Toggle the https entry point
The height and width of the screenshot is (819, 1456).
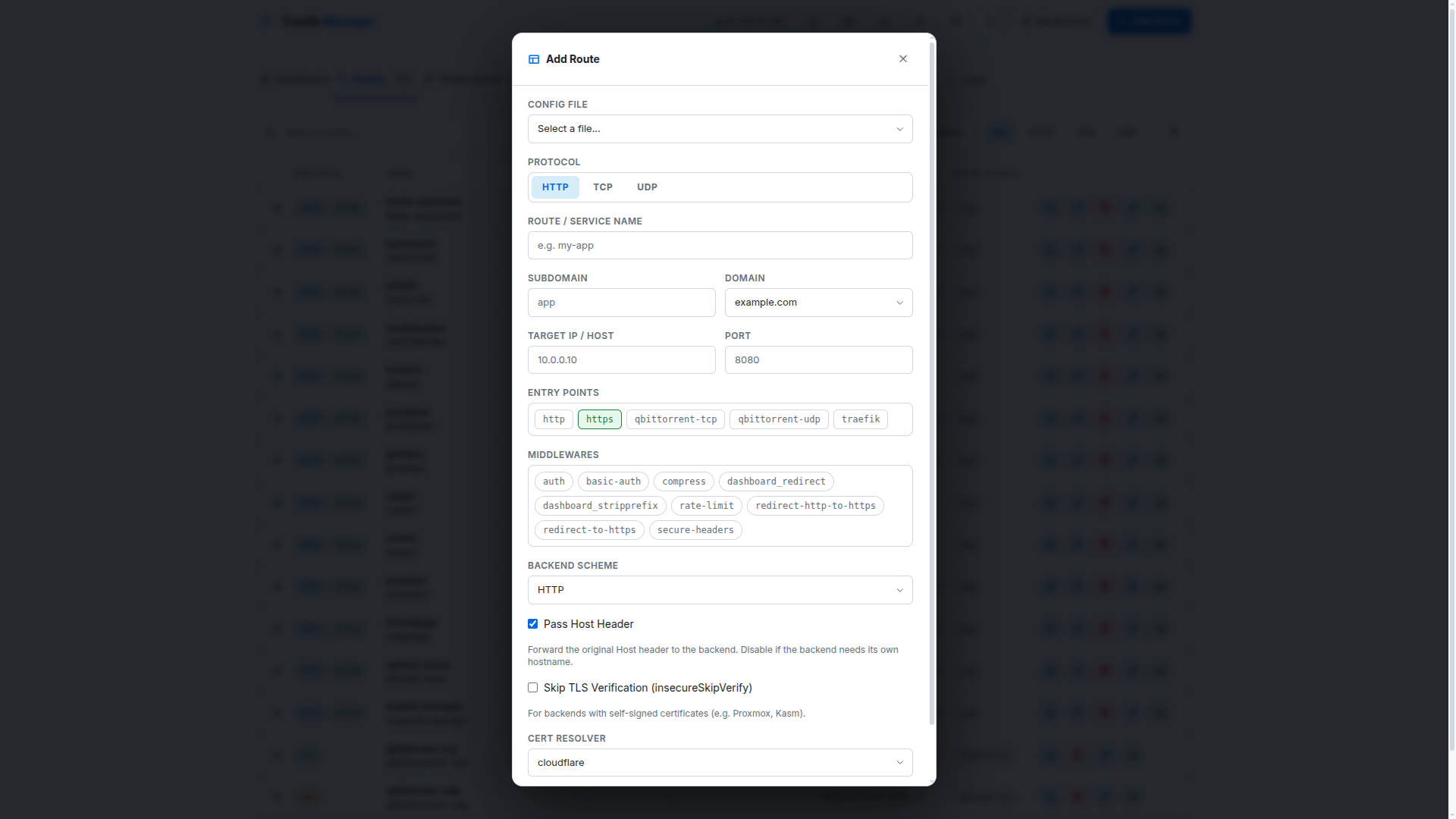tap(599, 419)
